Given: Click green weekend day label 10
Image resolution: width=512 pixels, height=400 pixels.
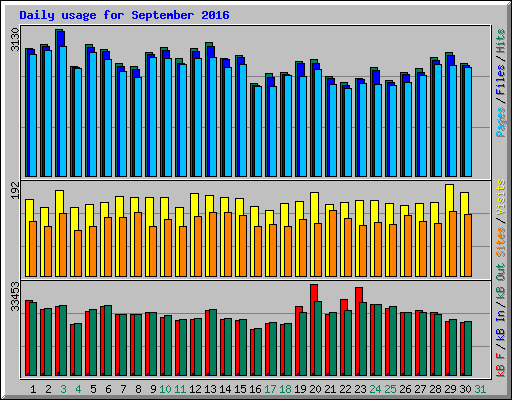Looking at the screenshot, I should (x=165, y=389).
